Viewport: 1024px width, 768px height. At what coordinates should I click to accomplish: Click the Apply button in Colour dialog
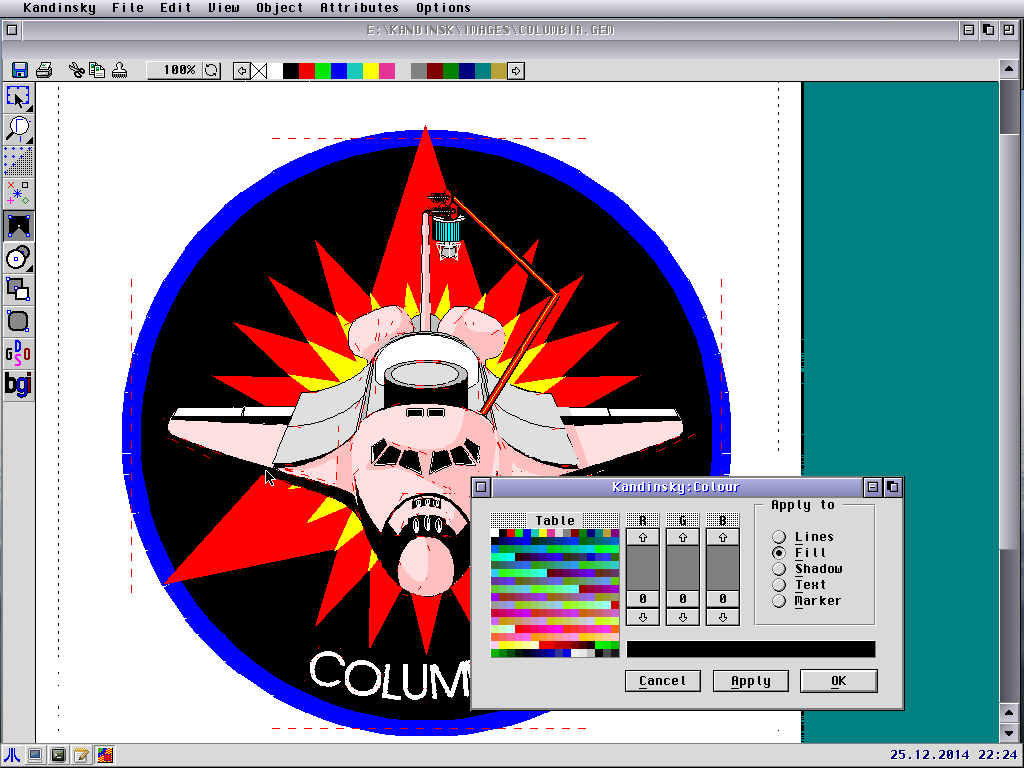750,681
